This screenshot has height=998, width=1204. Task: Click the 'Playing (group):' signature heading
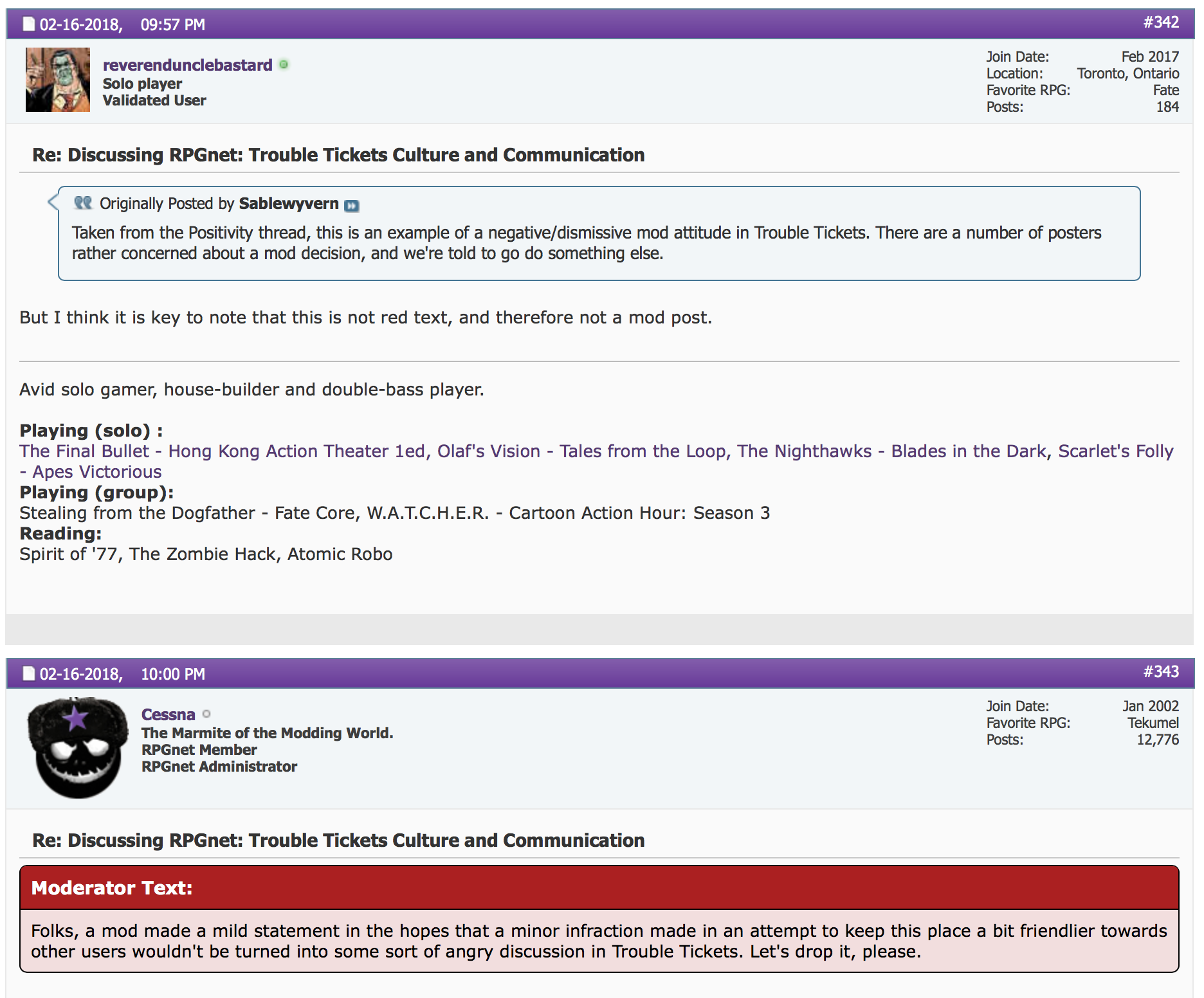tap(96, 493)
